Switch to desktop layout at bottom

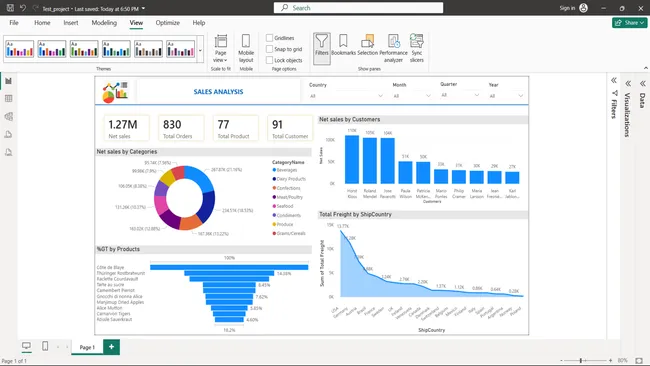click(26, 346)
